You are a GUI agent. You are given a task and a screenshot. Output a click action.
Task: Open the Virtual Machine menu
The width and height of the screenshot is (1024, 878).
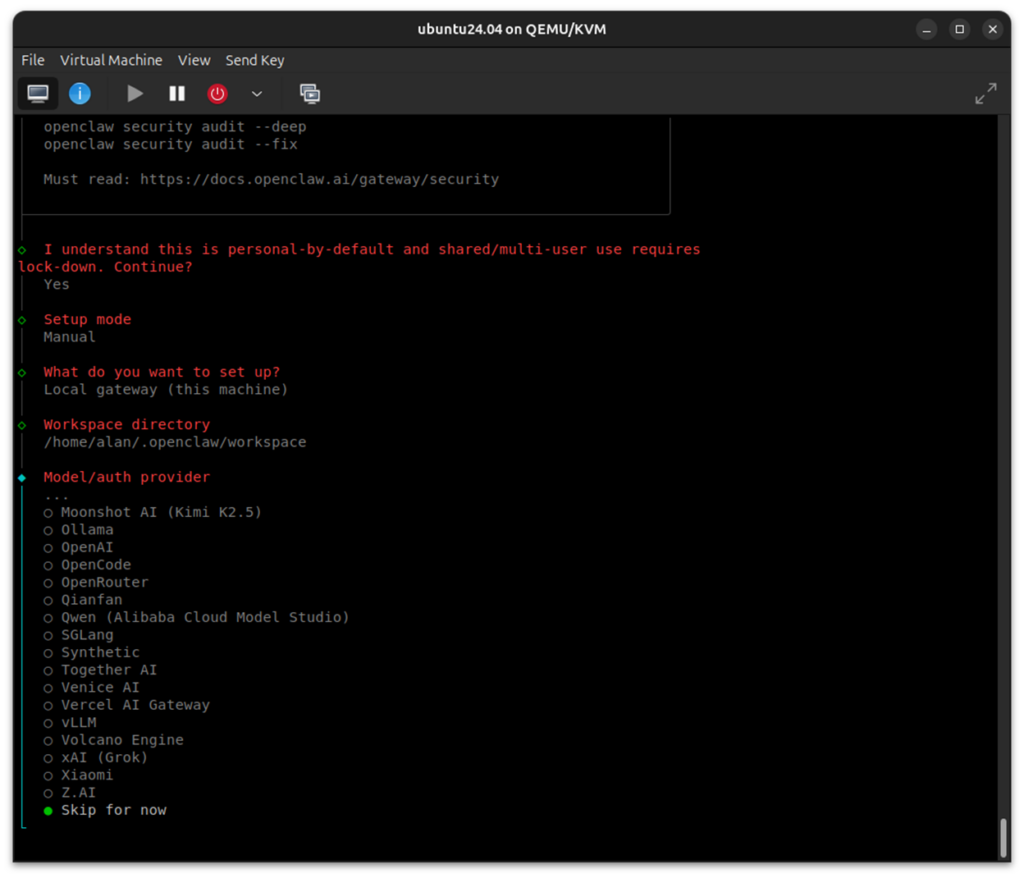[111, 60]
